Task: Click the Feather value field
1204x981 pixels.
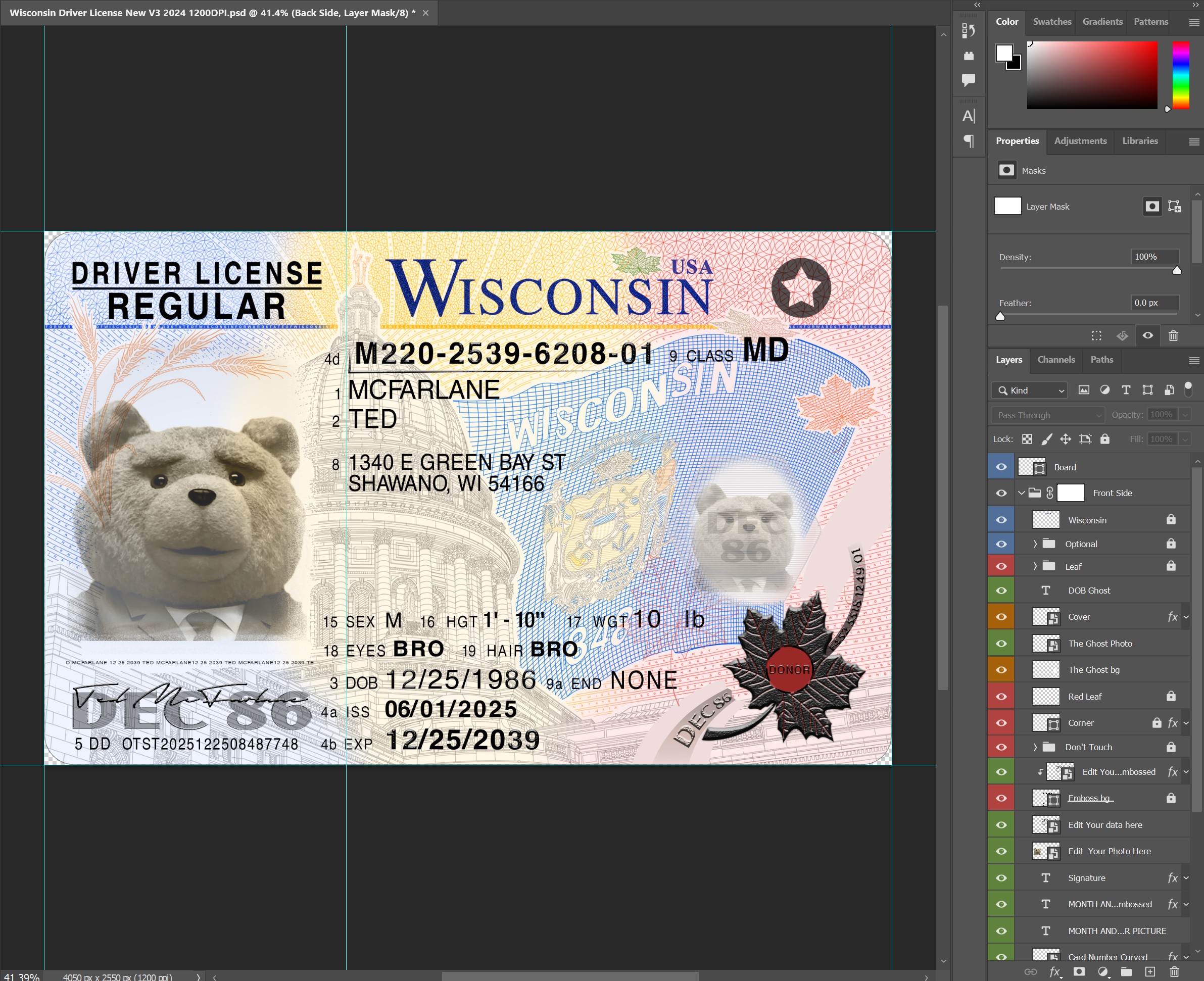Action: pyautogui.click(x=1154, y=302)
